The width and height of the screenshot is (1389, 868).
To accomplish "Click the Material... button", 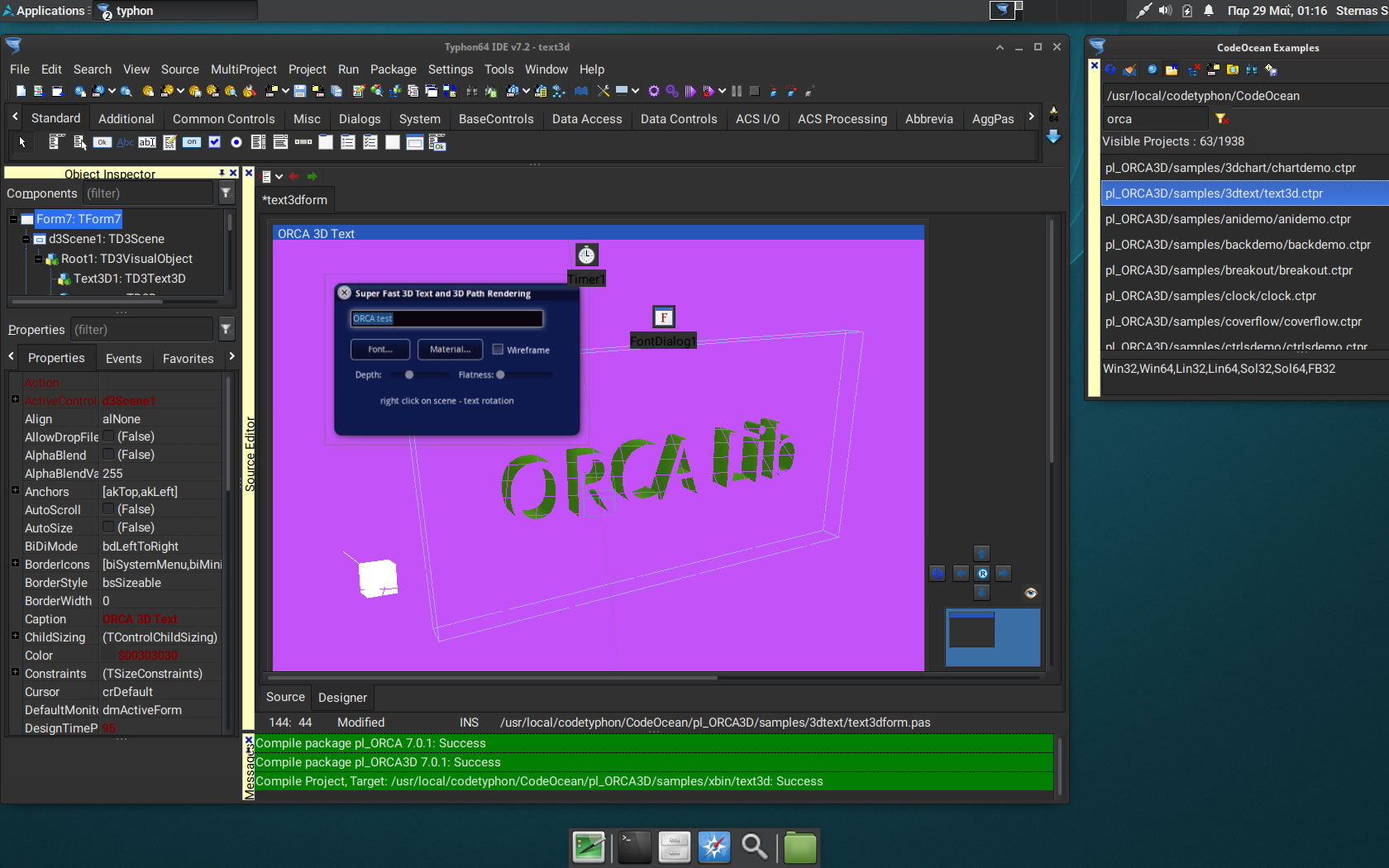I will tap(450, 350).
